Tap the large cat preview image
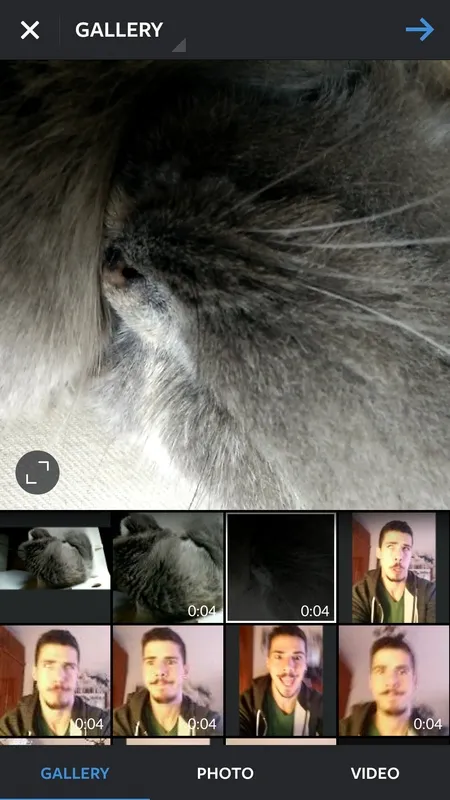 point(225,285)
